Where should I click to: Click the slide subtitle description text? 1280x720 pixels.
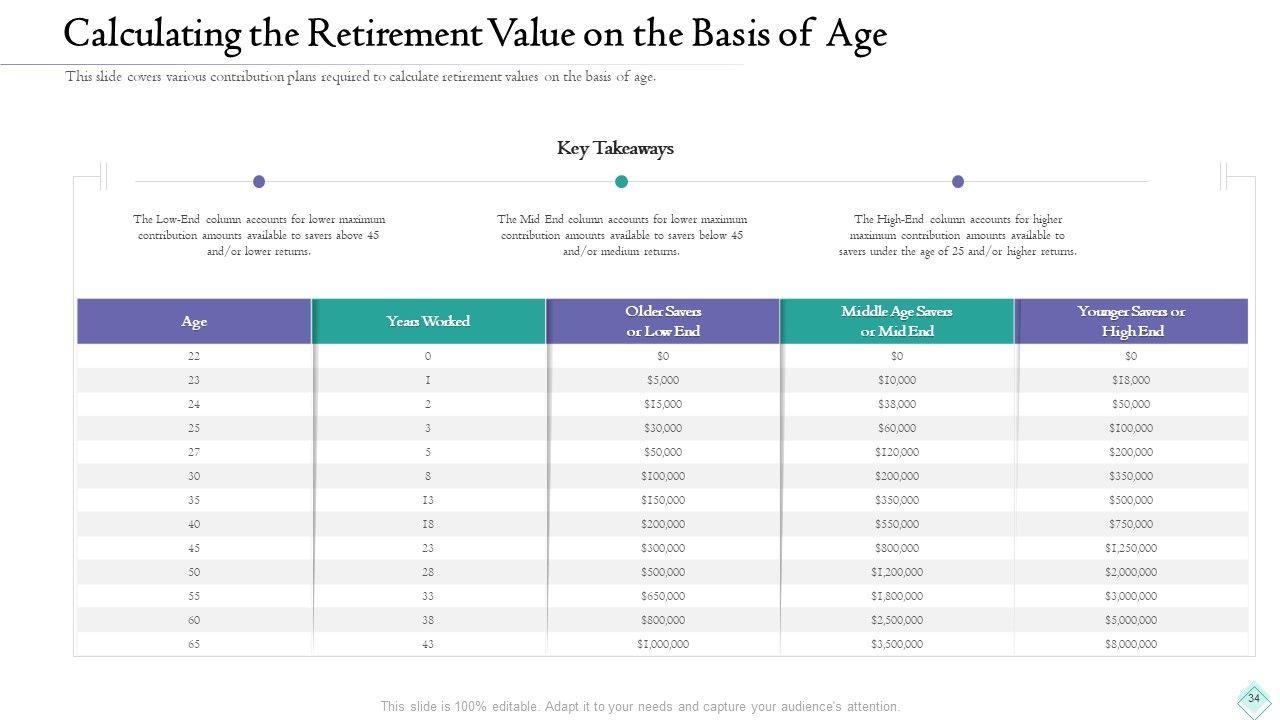pos(361,77)
